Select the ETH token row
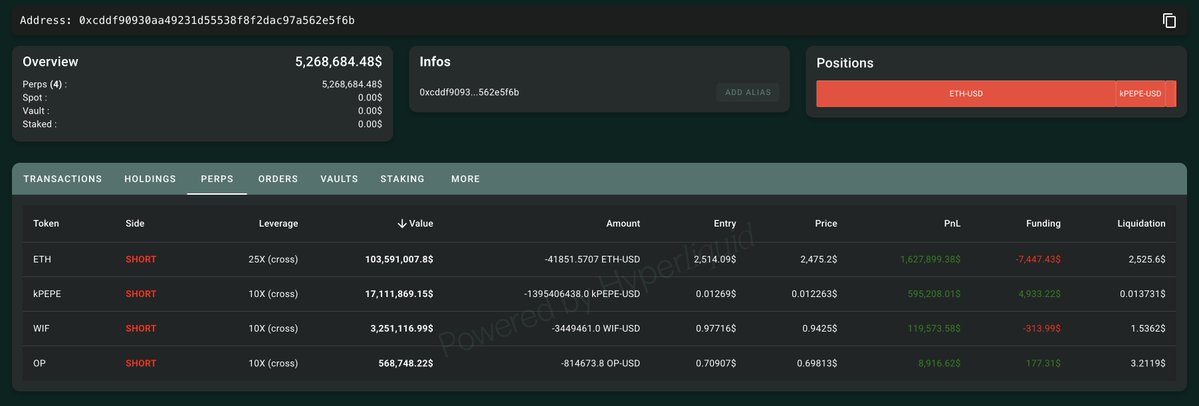The height and width of the screenshot is (406, 1199). pyautogui.click(x=42, y=259)
